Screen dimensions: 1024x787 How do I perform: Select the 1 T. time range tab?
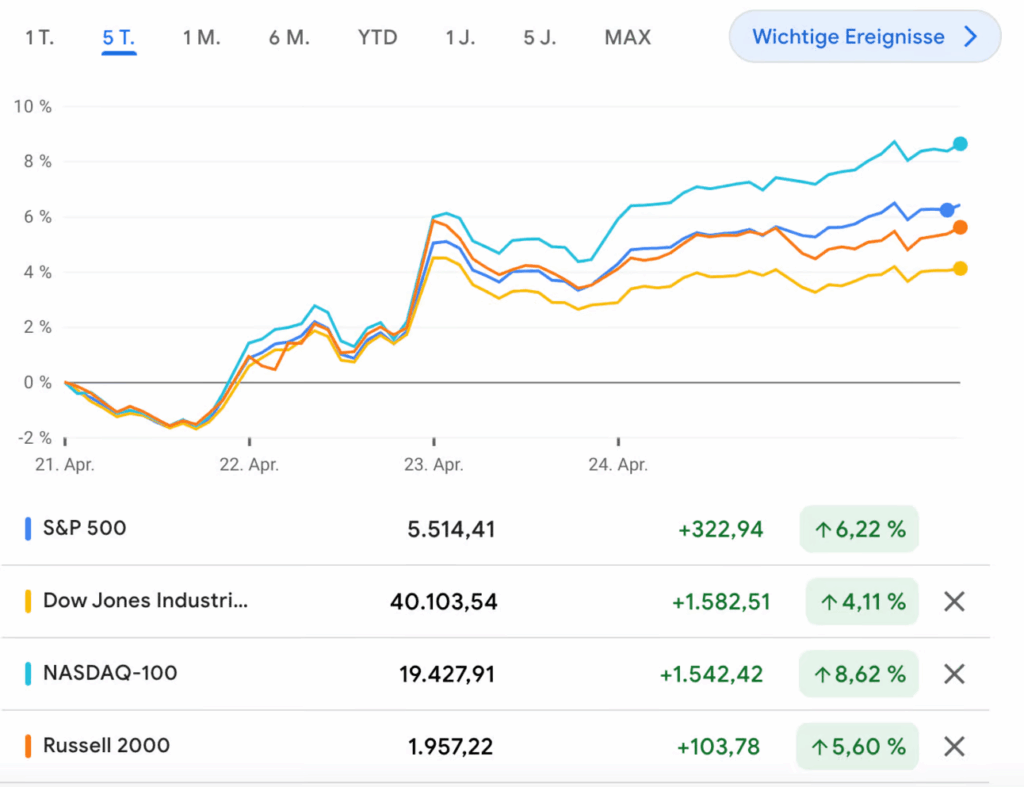(x=40, y=38)
